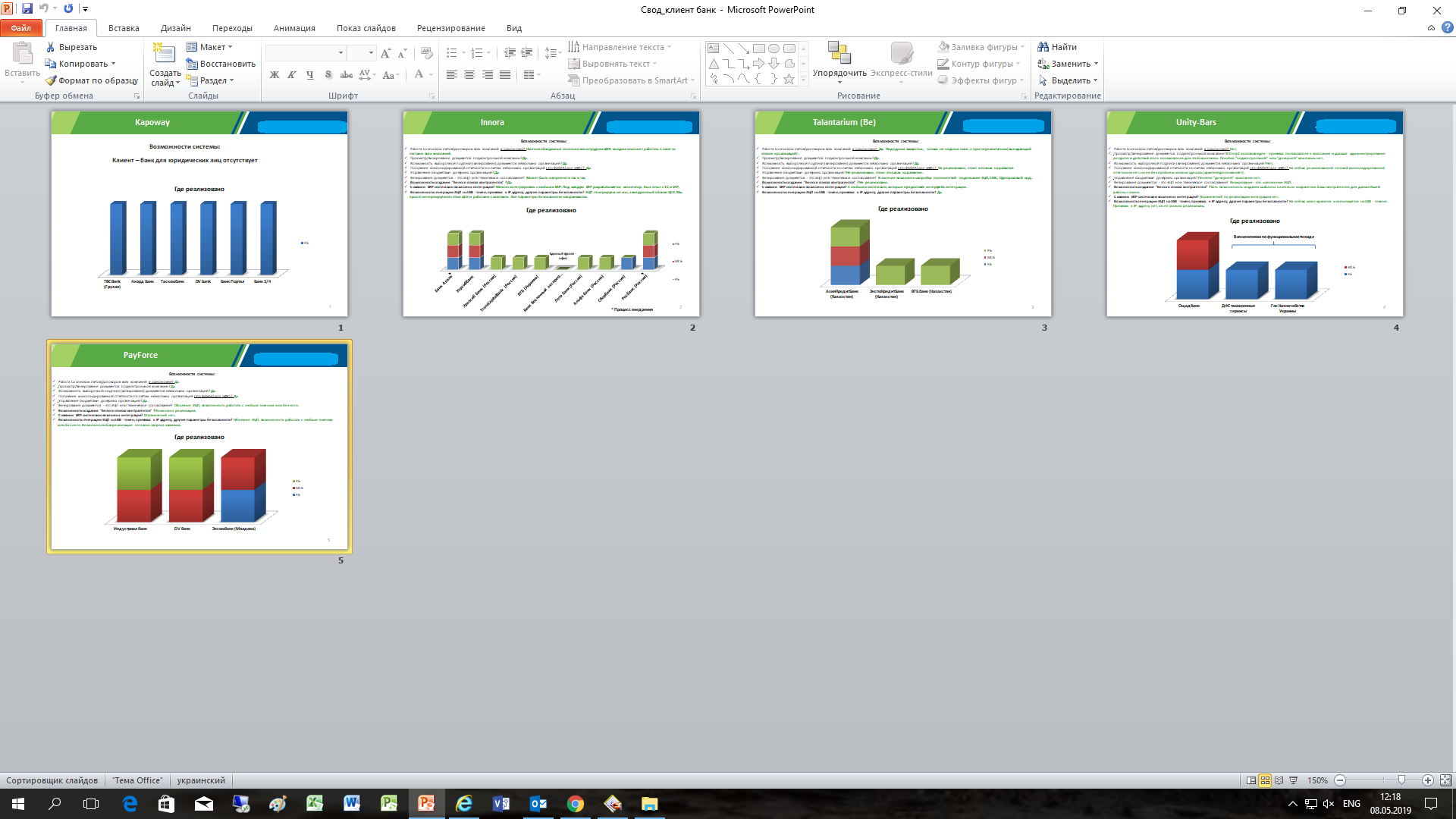The image size is (1456, 819).
Task: Click Convert to SmartArt button
Action: tap(631, 80)
